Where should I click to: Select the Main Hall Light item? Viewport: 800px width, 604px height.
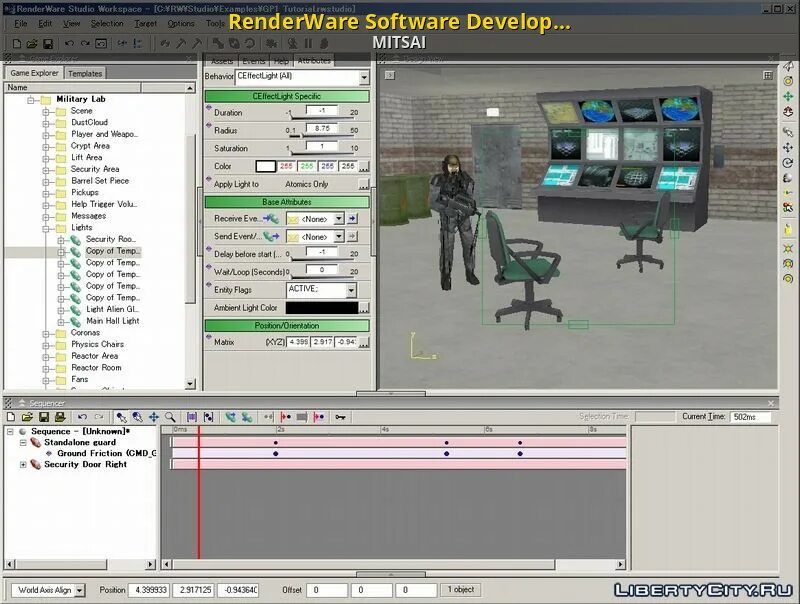click(x=113, y=321)
